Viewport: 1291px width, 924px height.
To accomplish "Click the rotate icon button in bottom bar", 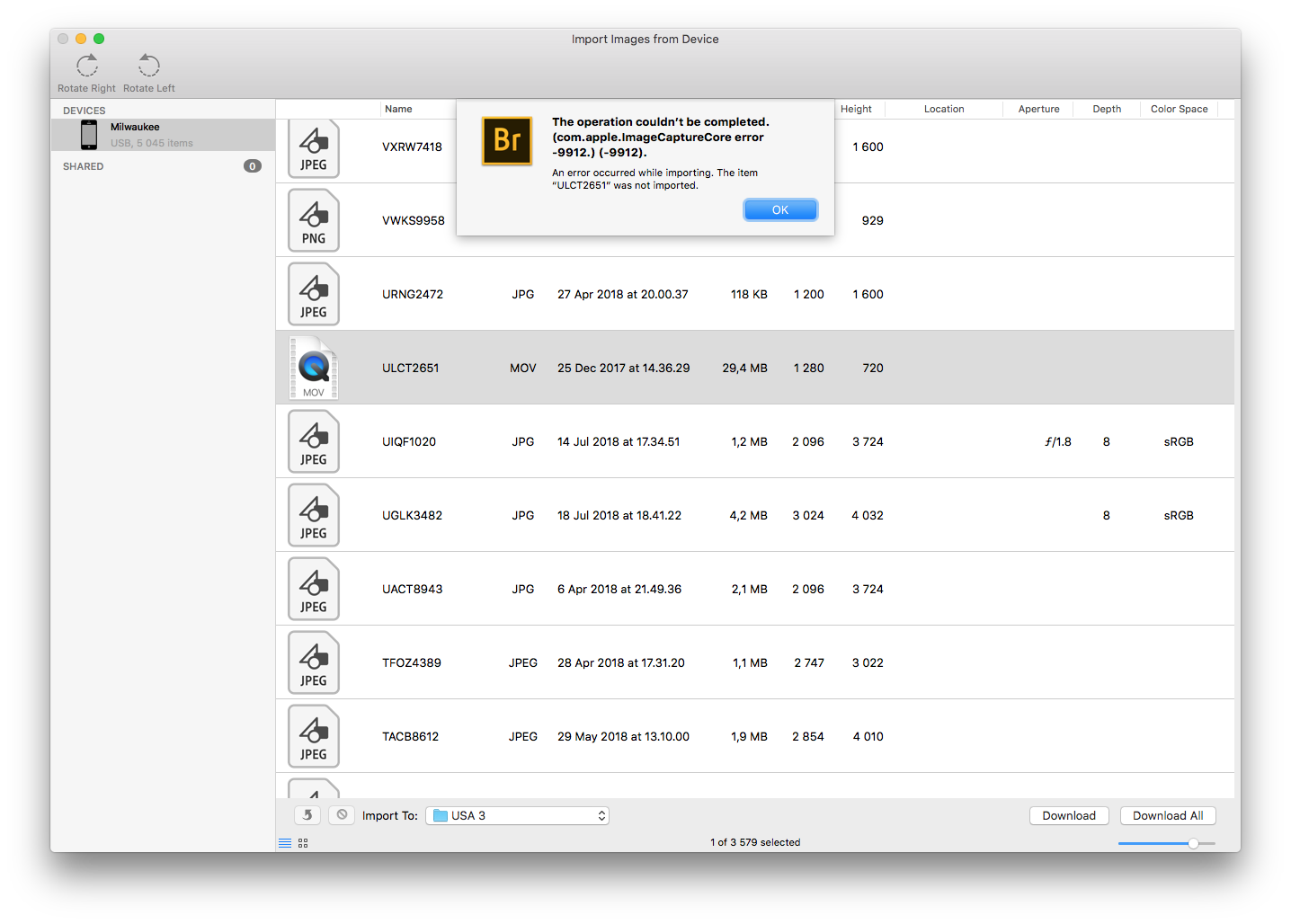I will tap(307, 815).
